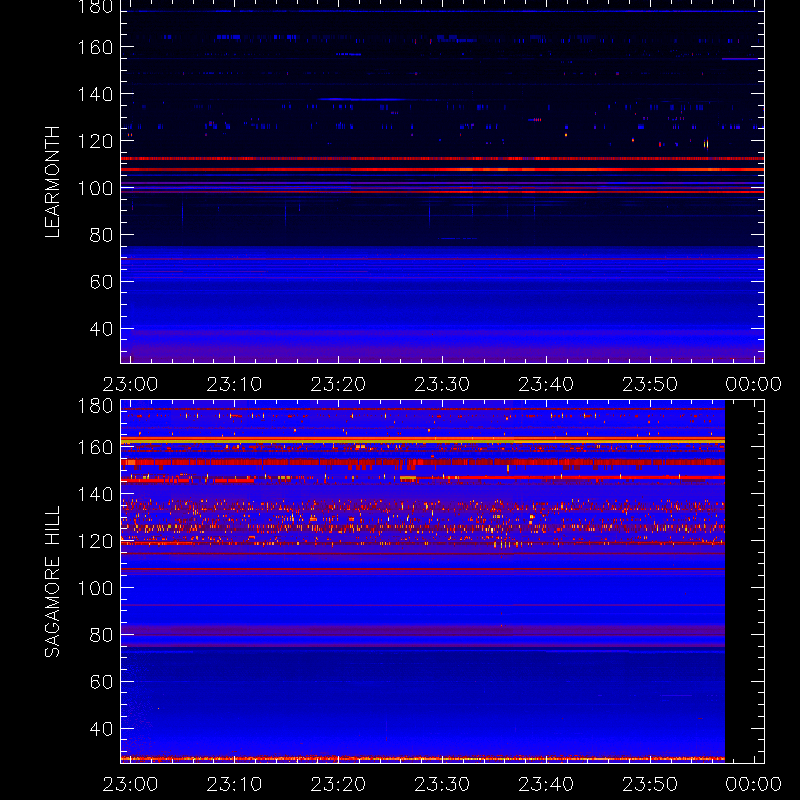Image resolution: width=800 pixels, height=800 pixels.
Task: Pick the 160 frequency tick on Learmonth axis
Action: [95, 47]
